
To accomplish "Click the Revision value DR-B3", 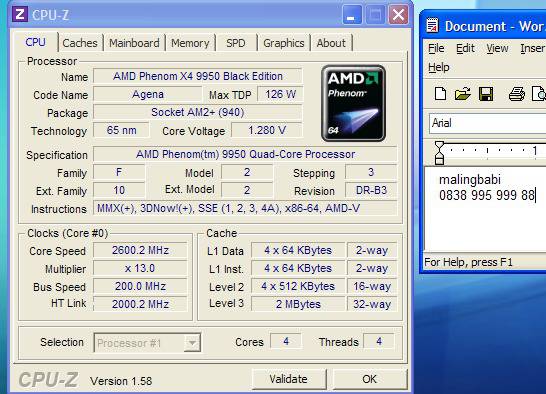I will coord(371,191).
